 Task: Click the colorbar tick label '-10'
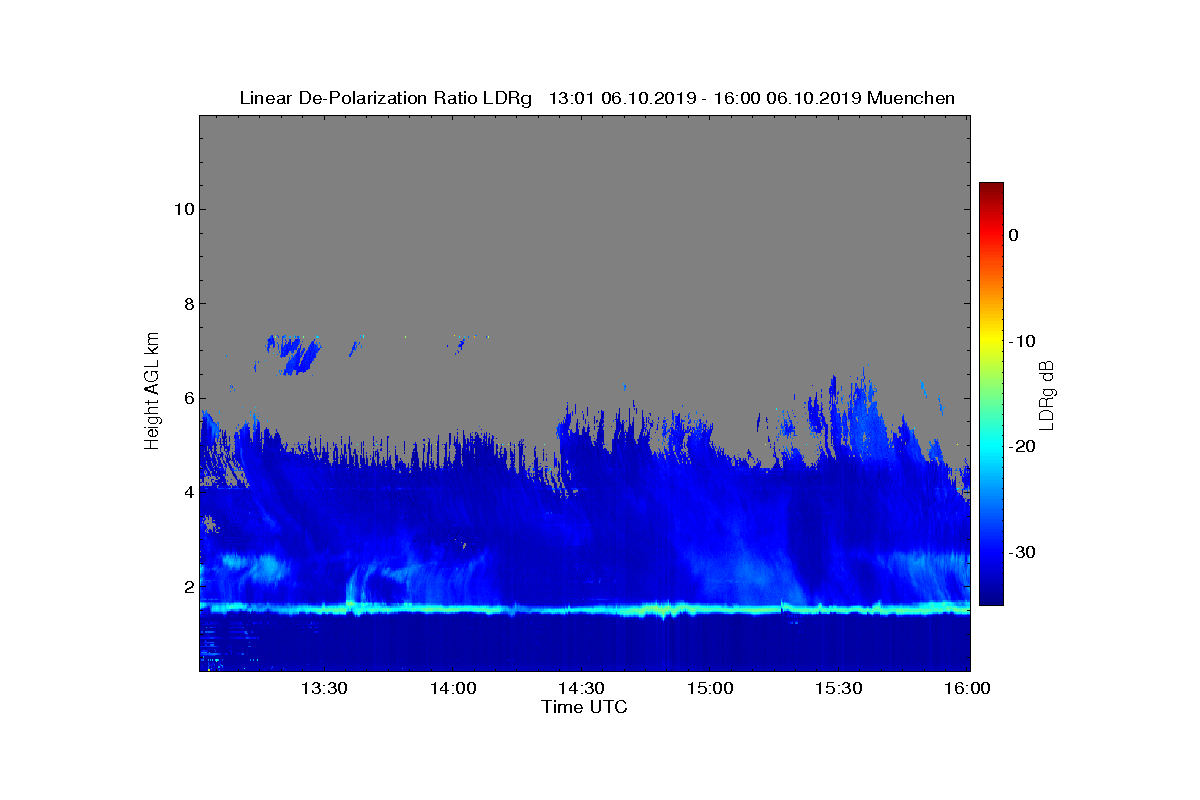click(x=1020, y=341)
